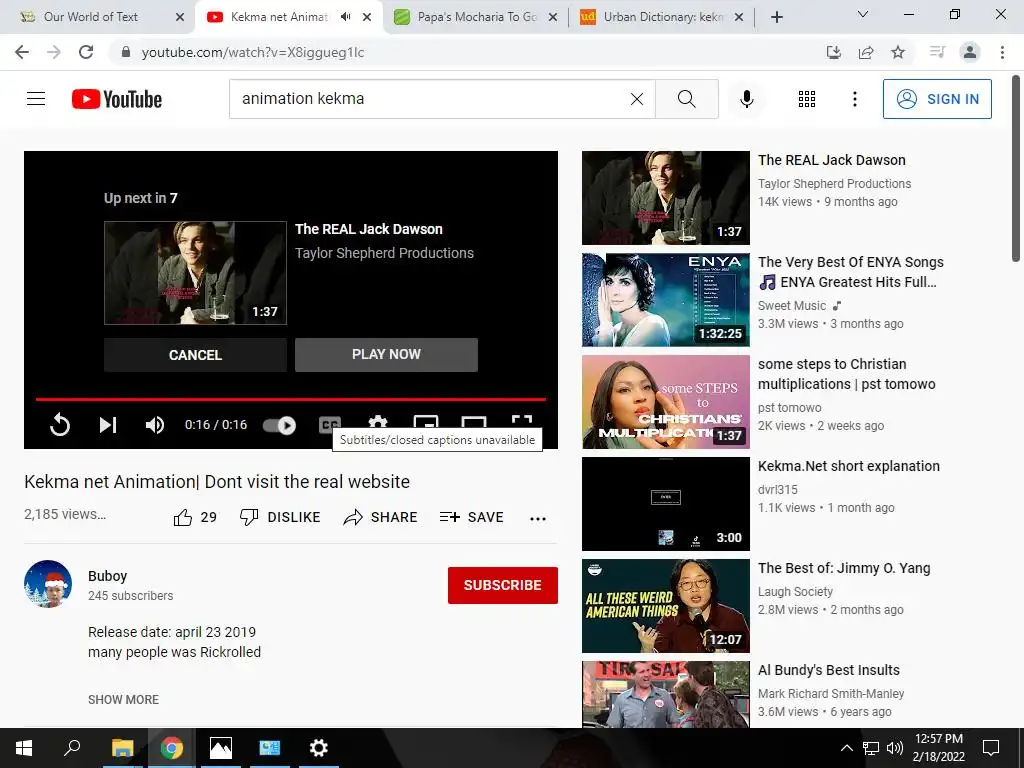Image resolution: width=1024 pixels, height=768 pixels.
Task: Open Kekma.Net short explanation video
Action: click(x=848, y=466)
